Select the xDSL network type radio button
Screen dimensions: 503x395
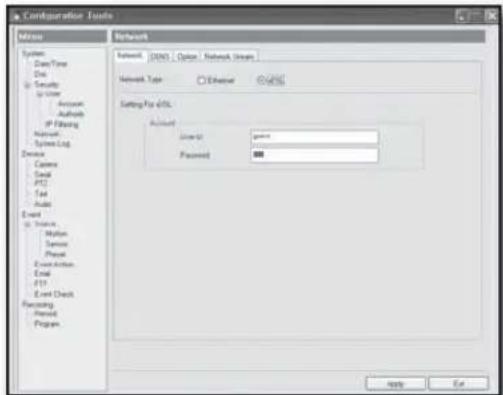tap(261, 80)
